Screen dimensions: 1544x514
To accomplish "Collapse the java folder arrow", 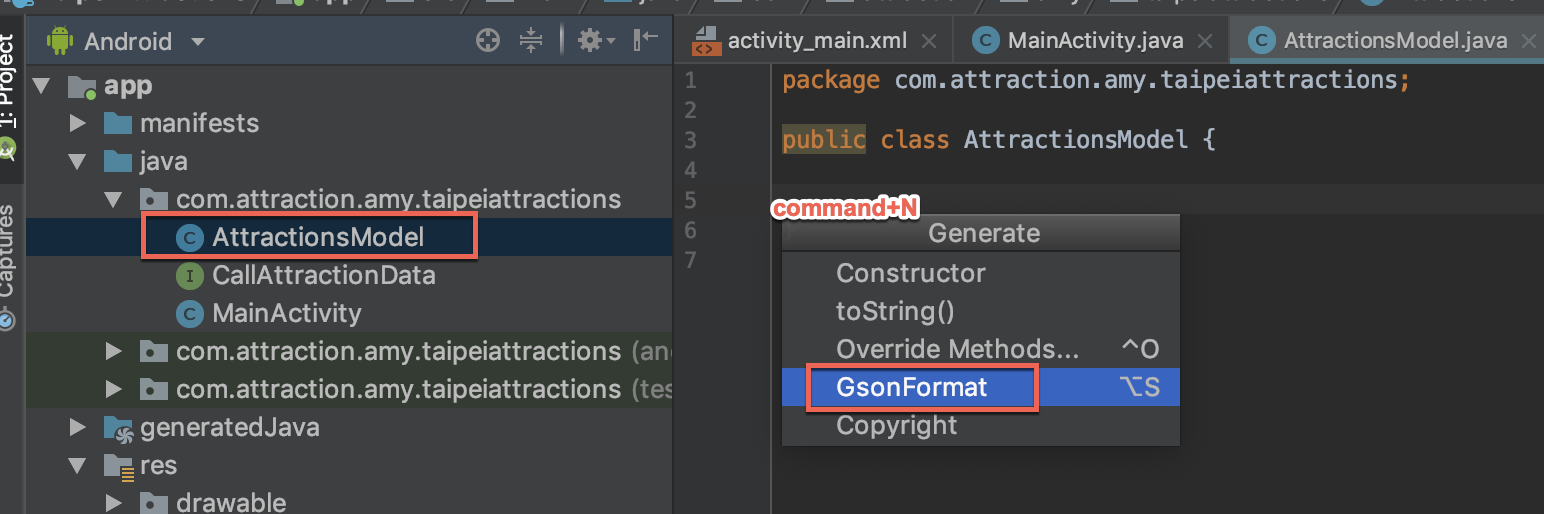I will point(78,162).
